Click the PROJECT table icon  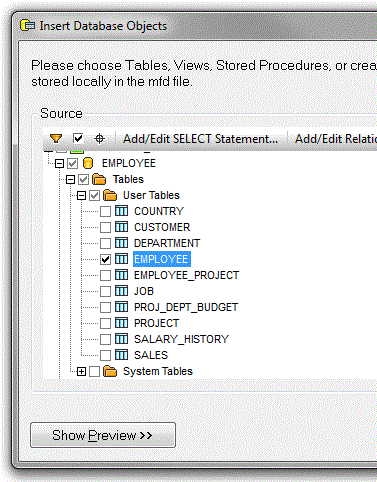(121, 323)
